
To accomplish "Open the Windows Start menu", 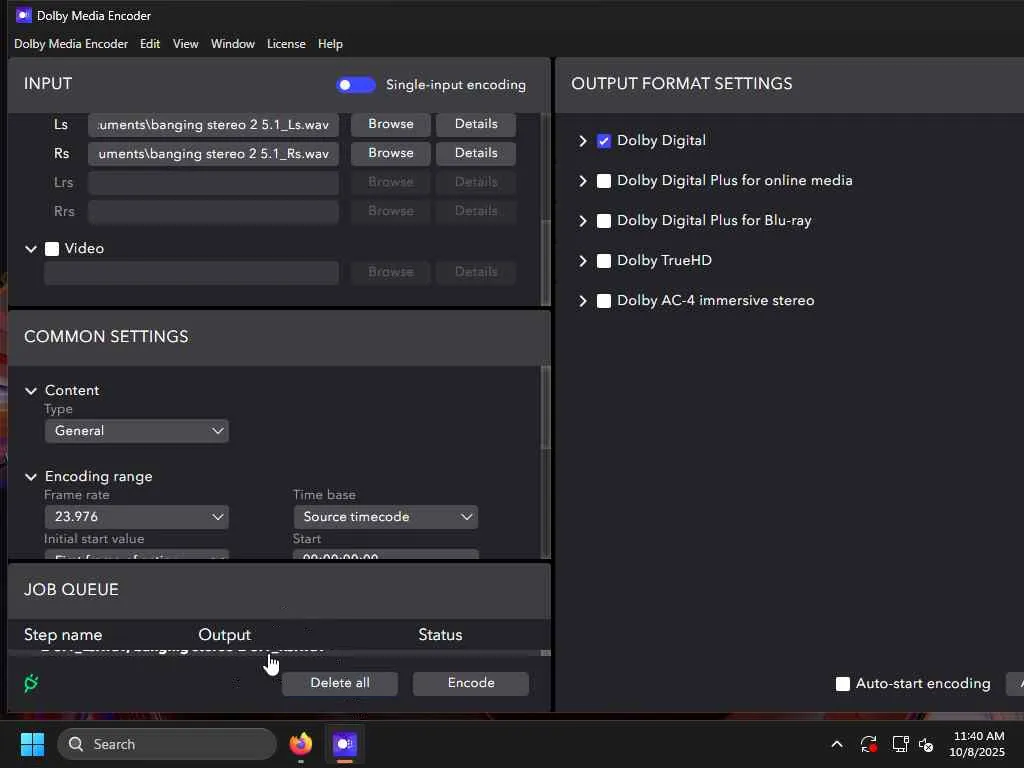I will pyautogui.click(x=32, y=744).
